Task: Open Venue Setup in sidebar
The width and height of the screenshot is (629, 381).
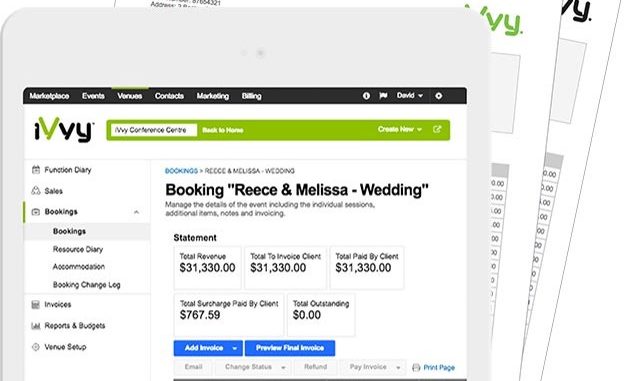Action: [65, 347]
